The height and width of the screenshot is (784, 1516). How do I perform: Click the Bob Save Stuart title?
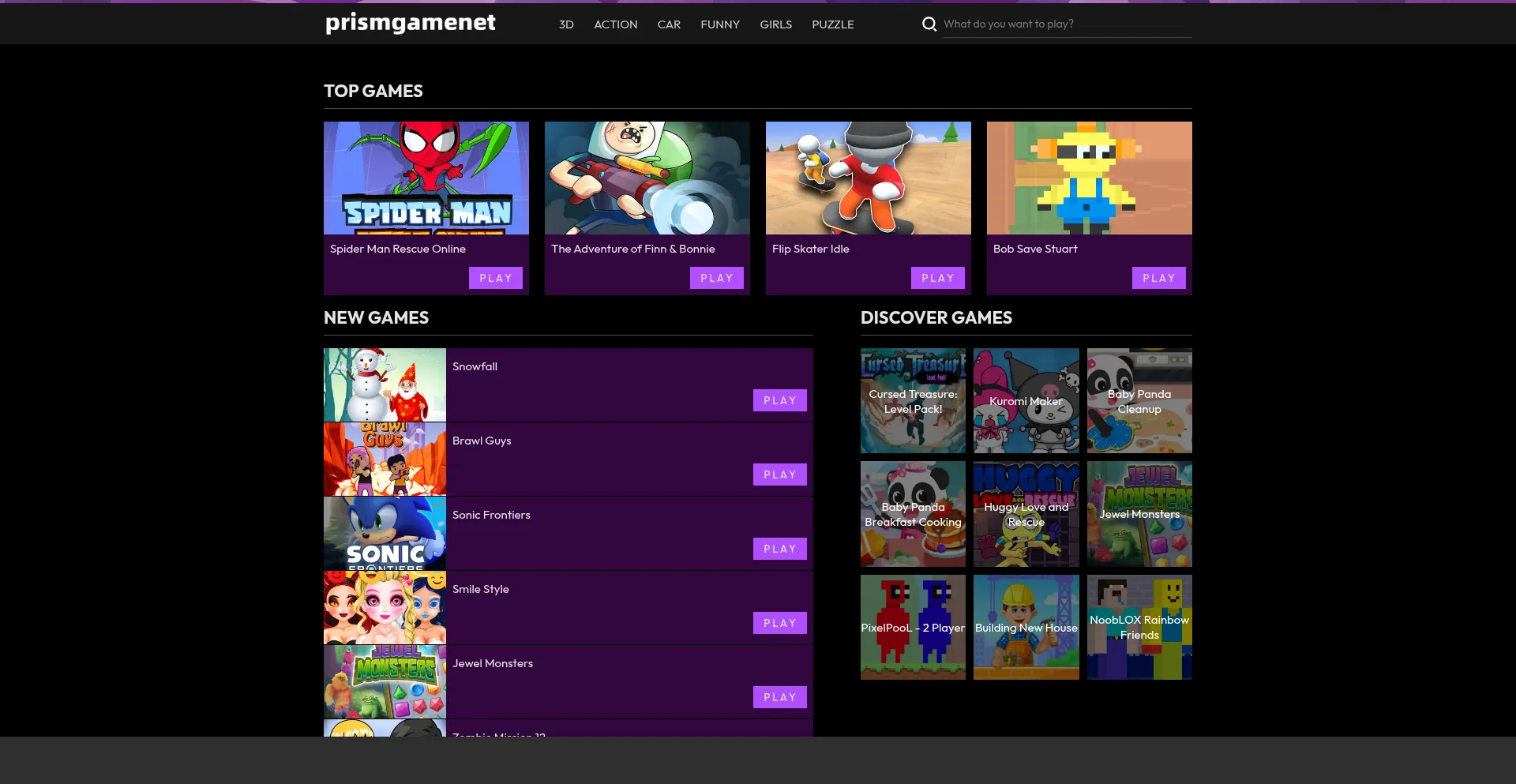(1035, 249)
